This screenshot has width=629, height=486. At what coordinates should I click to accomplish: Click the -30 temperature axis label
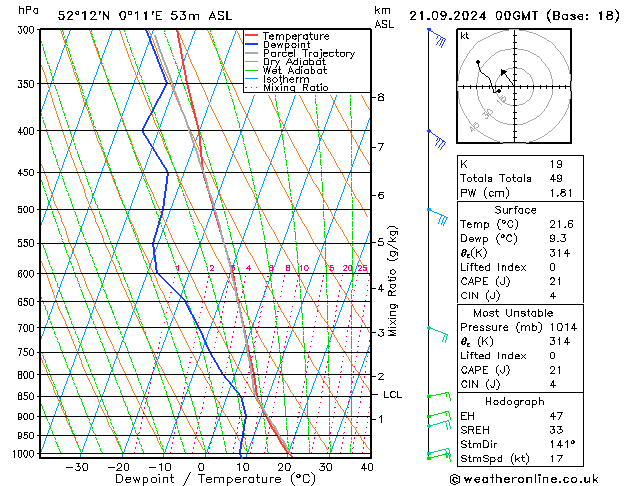[x=77, y=467]
